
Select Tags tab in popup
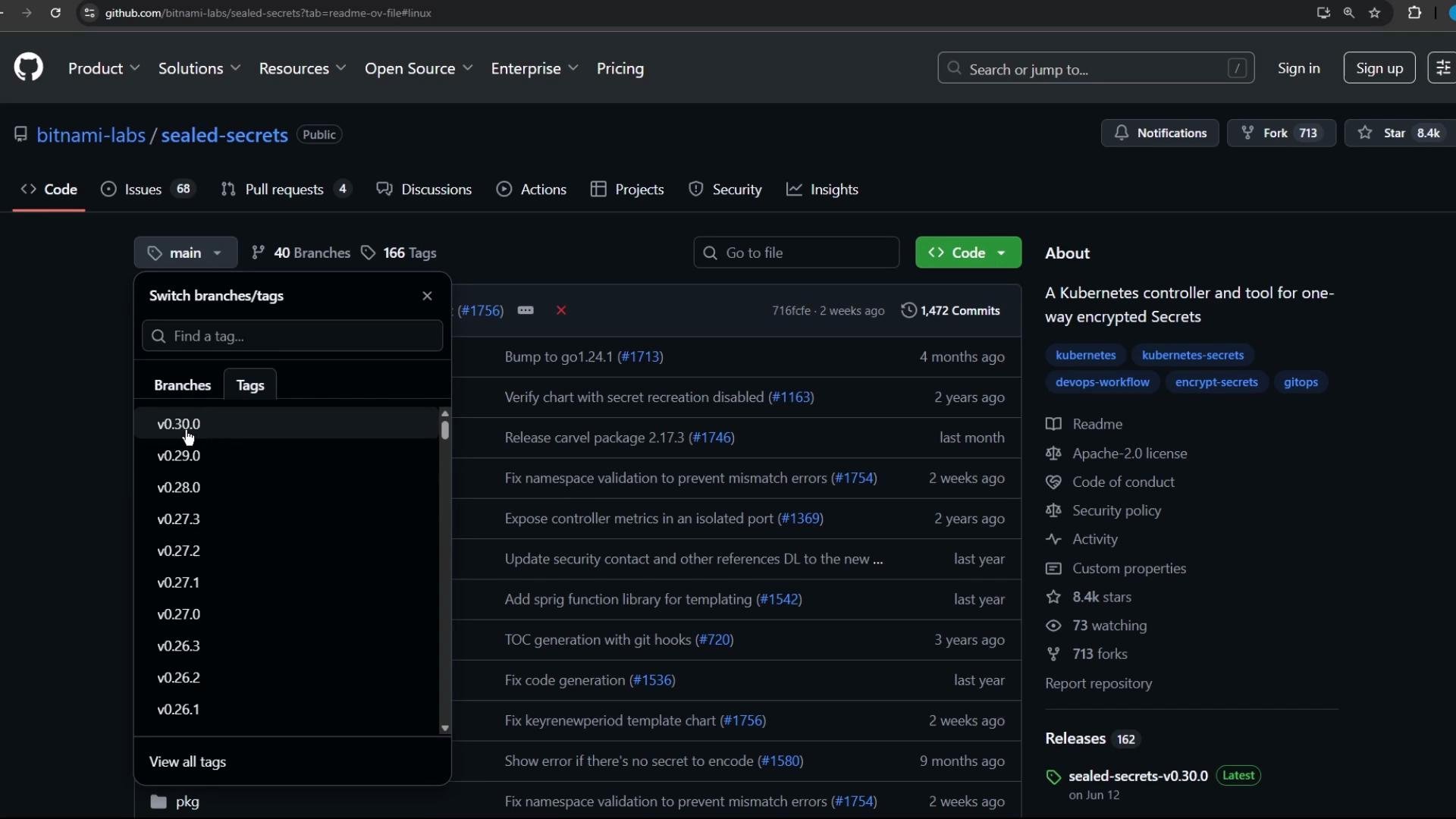(x=250, y=385)
